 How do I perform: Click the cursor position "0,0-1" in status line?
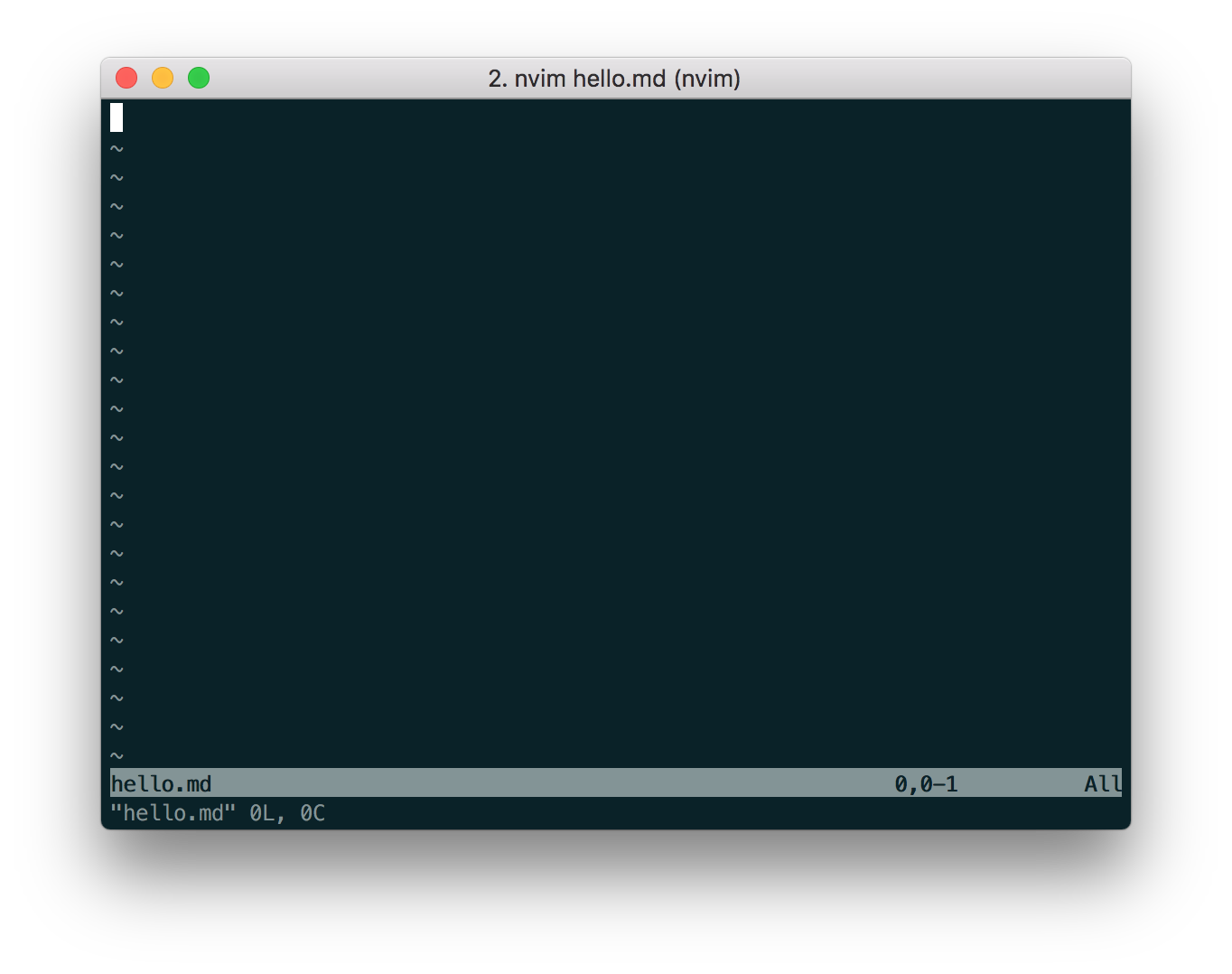(926, 783)
